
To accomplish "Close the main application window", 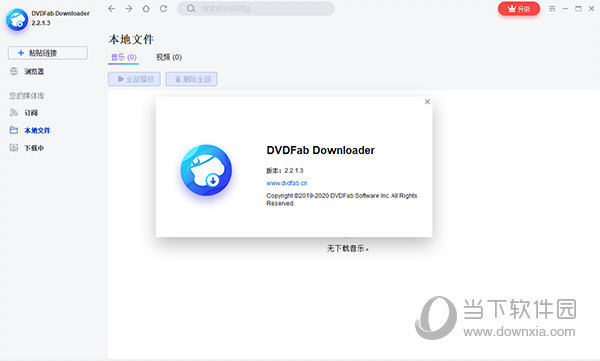I will 591,8.
